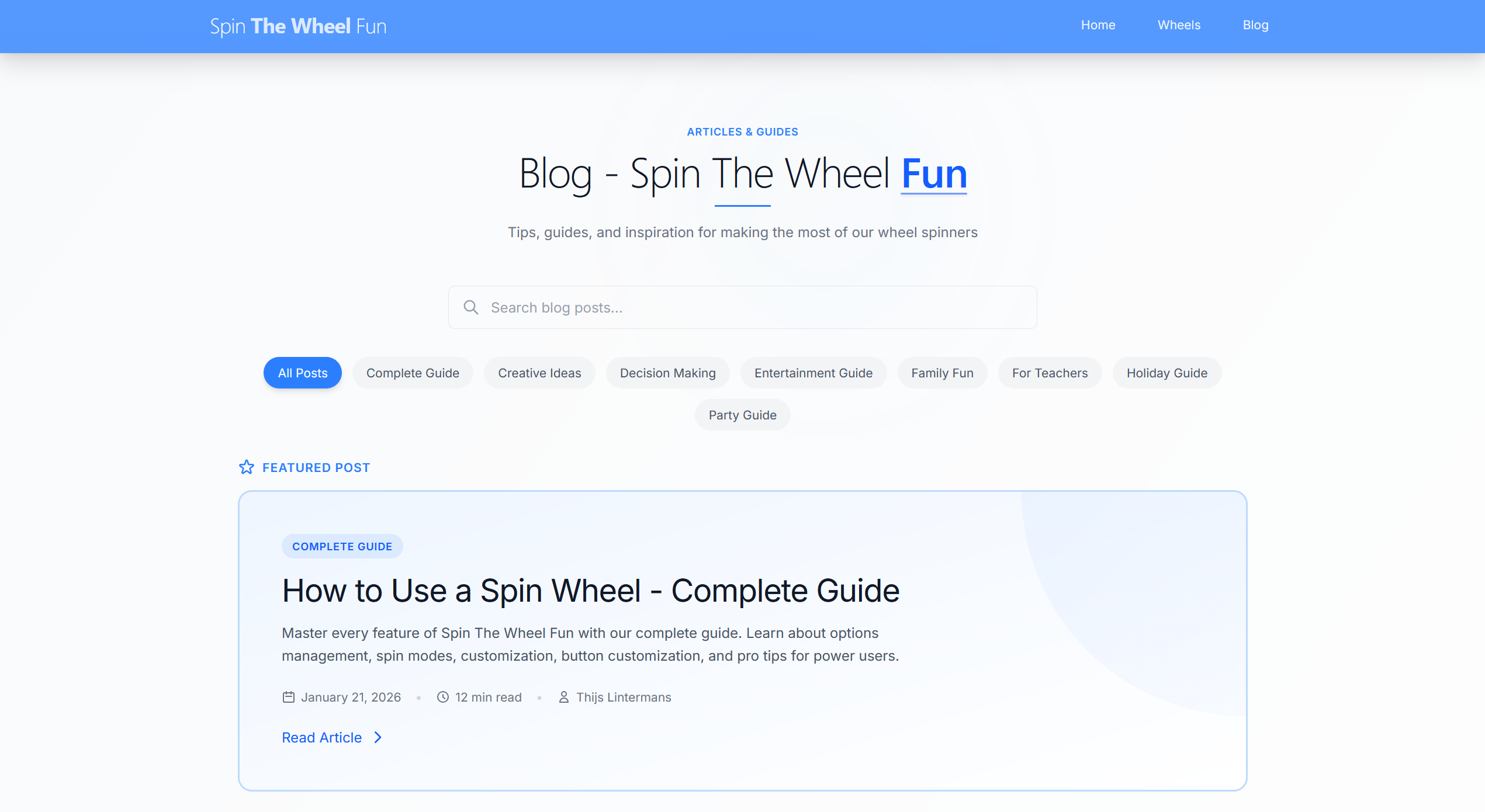Viewport: 1485px width, 812px height.
Task: Open the Wheels navigation item
Action: point(1179,25)
